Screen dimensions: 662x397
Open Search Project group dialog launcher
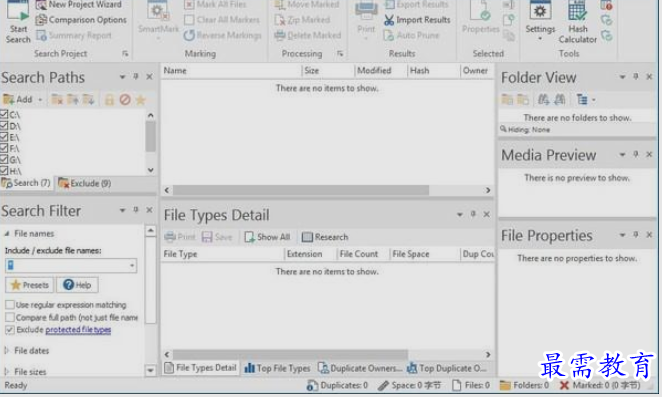[x=125, y=54]
